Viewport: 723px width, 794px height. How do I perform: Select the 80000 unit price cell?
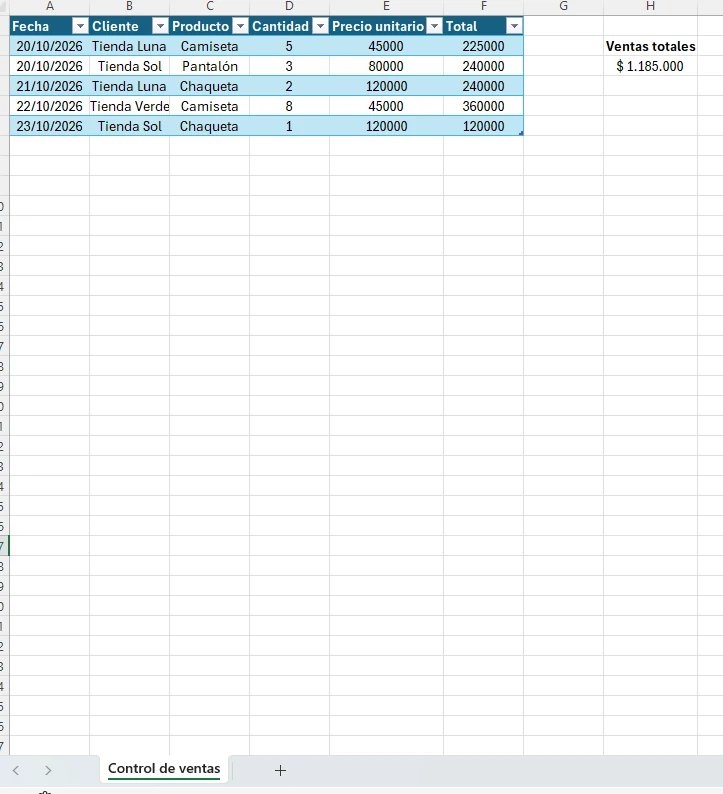click(x=386, y=66)
